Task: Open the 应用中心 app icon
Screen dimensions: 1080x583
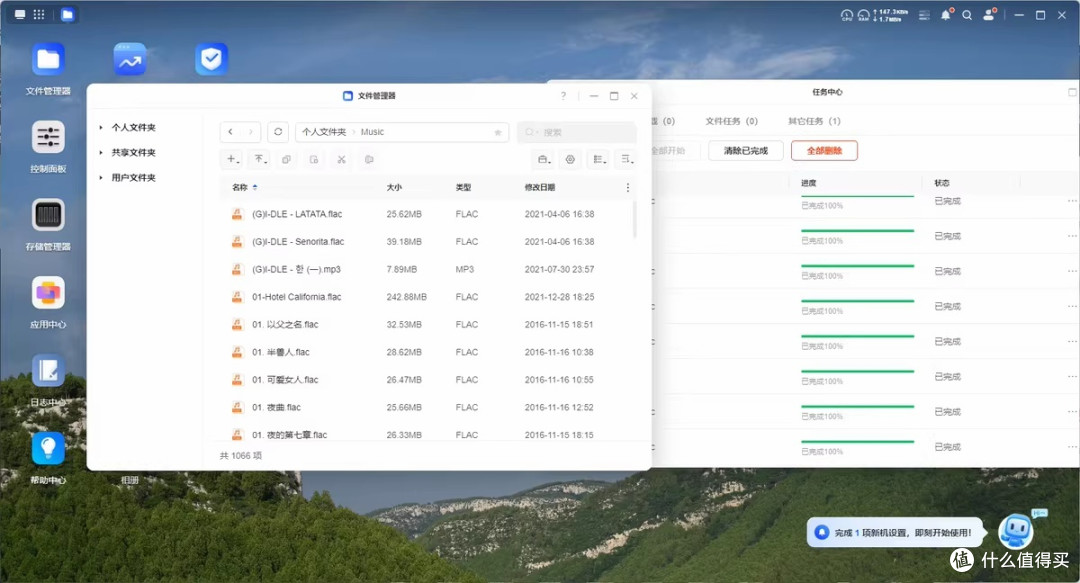Action: coord(48,293)
